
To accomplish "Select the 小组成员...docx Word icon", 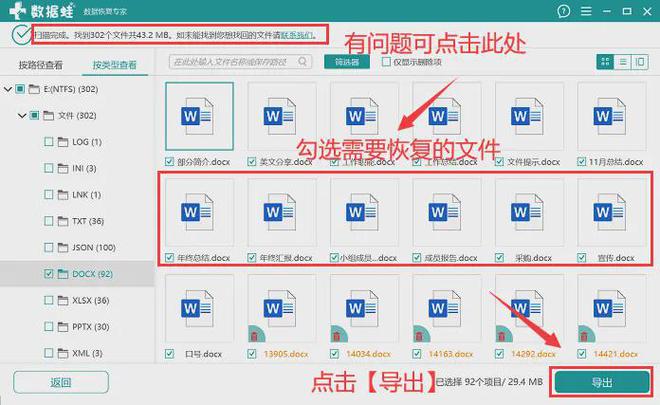I will click(362, 212).
